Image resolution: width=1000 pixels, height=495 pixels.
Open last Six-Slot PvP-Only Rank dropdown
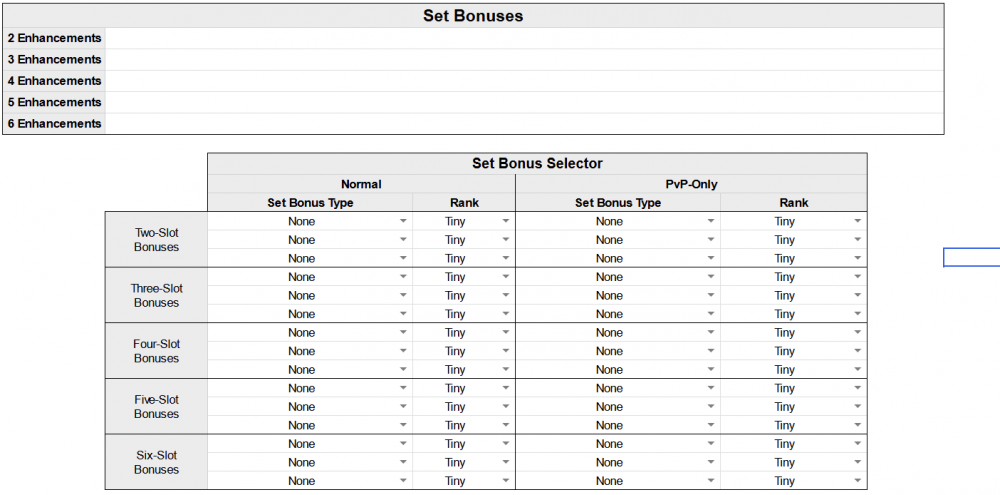click(858, 481)
